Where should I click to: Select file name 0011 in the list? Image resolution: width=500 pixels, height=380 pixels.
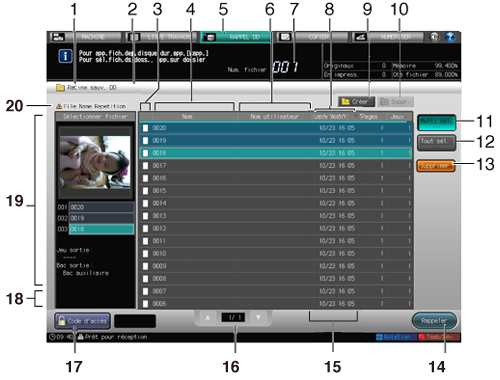point(159,241)
